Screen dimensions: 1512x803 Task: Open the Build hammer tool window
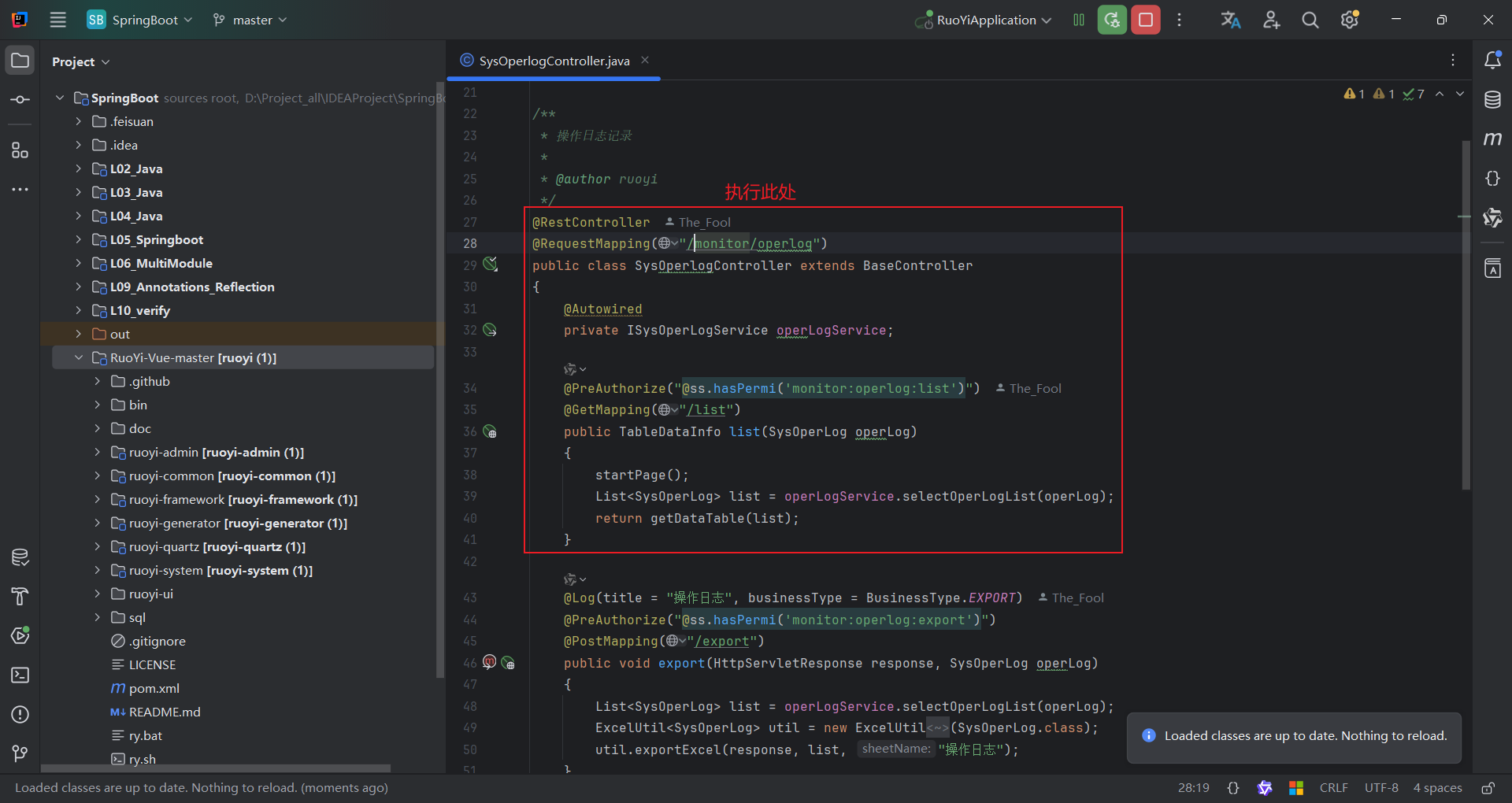click(20, 597)
